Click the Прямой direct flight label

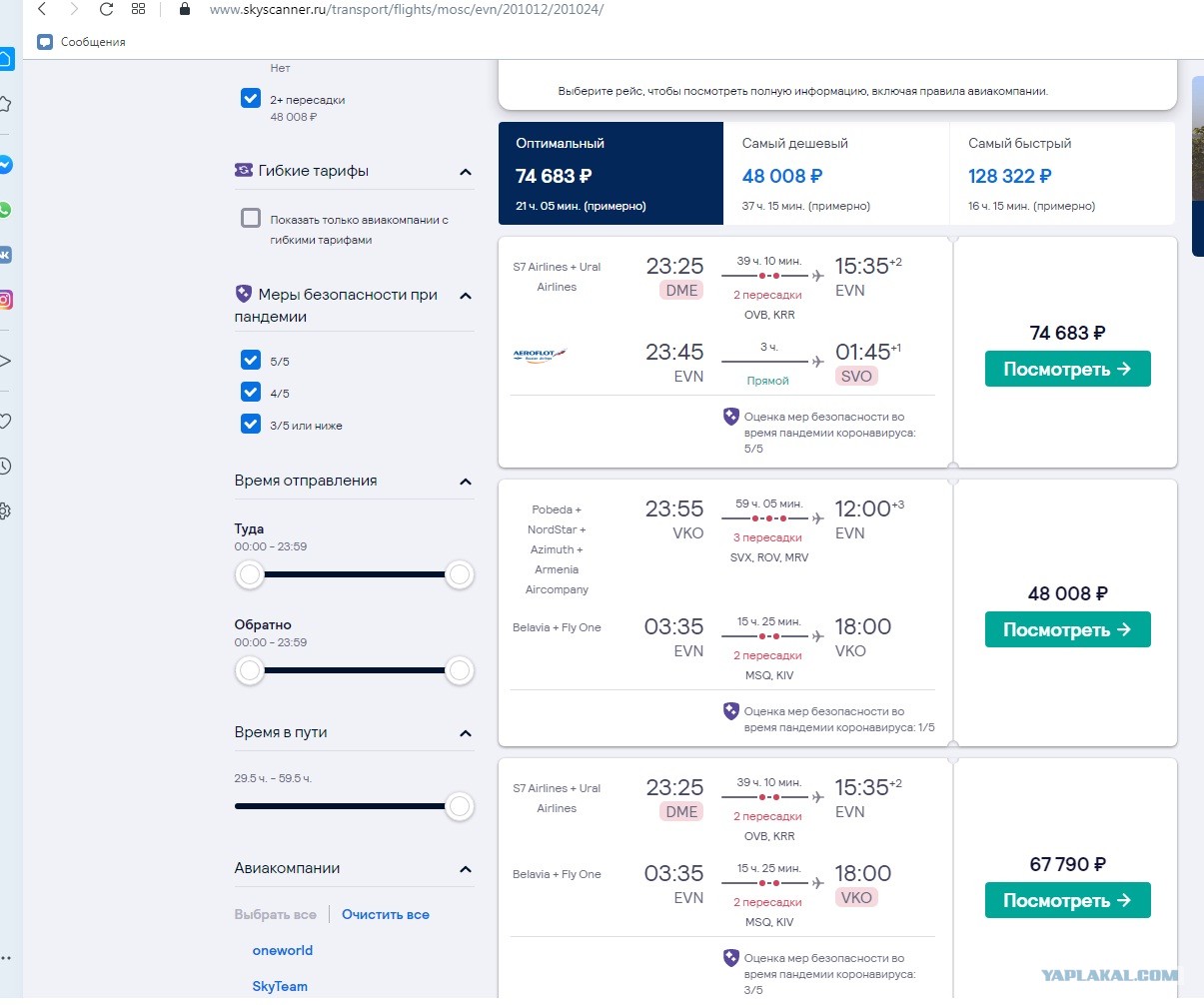point(767,381)
